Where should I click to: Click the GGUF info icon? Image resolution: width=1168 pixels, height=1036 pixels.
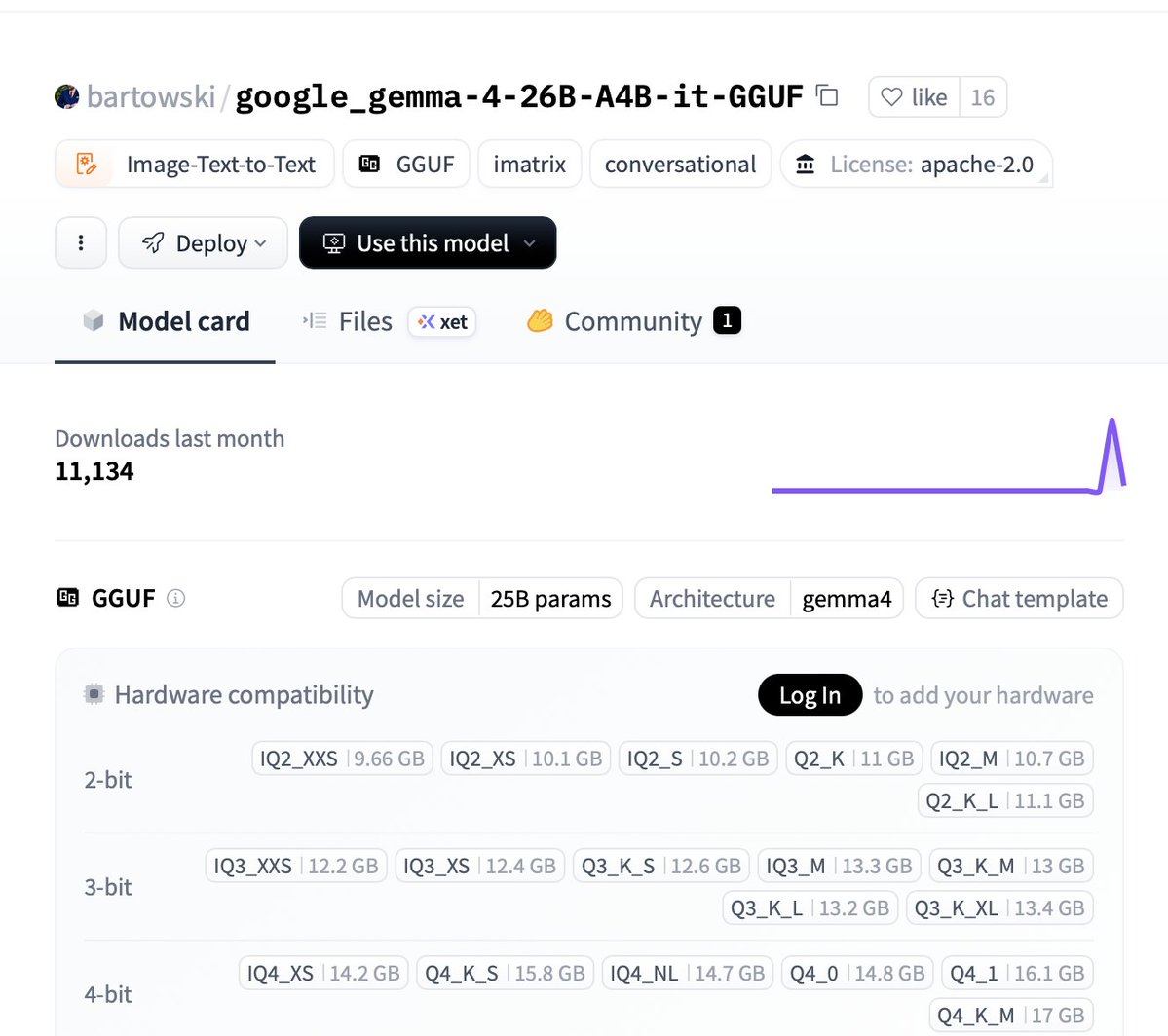(175, 598)
